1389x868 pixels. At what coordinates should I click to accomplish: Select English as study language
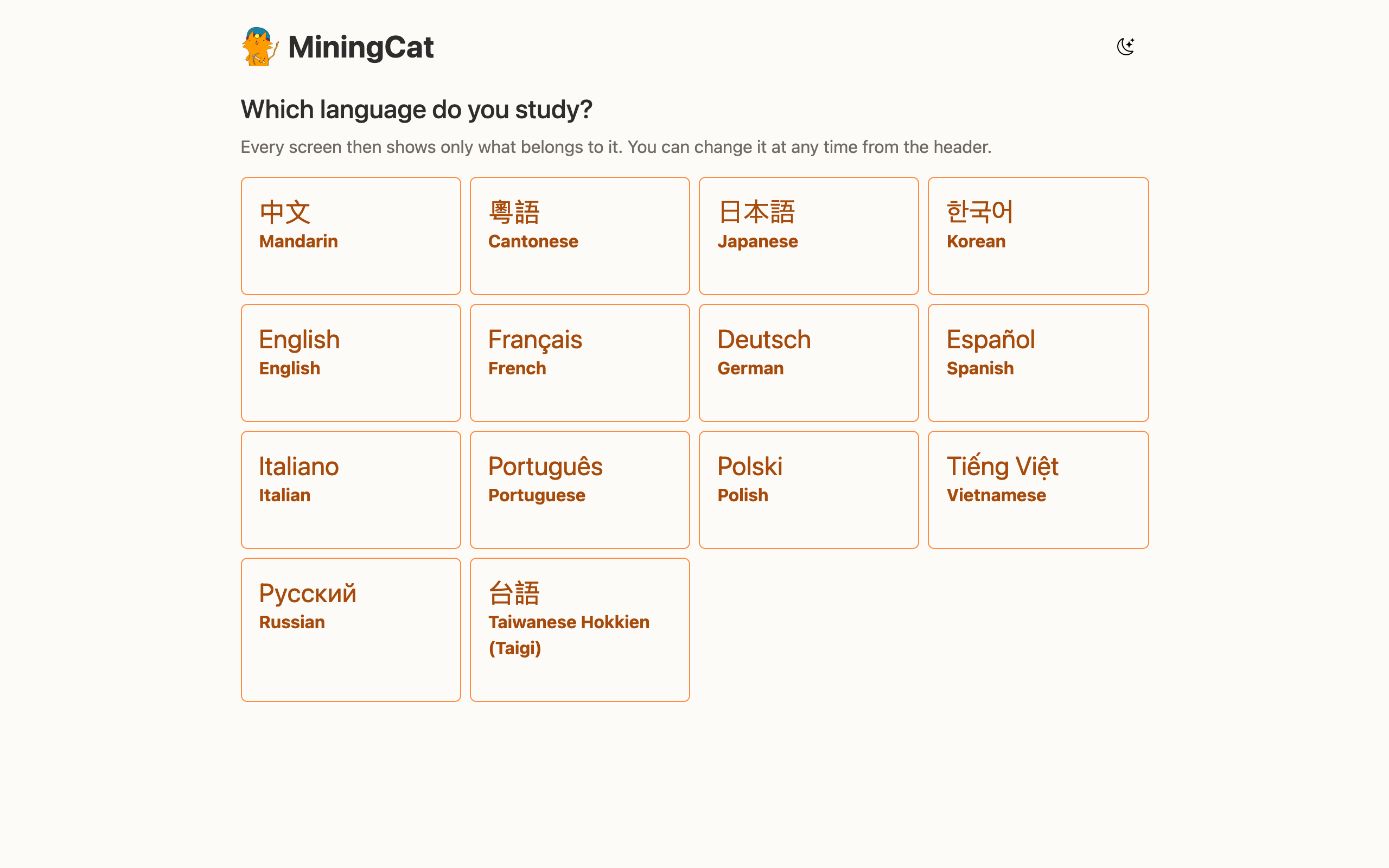tap(351, 363)
